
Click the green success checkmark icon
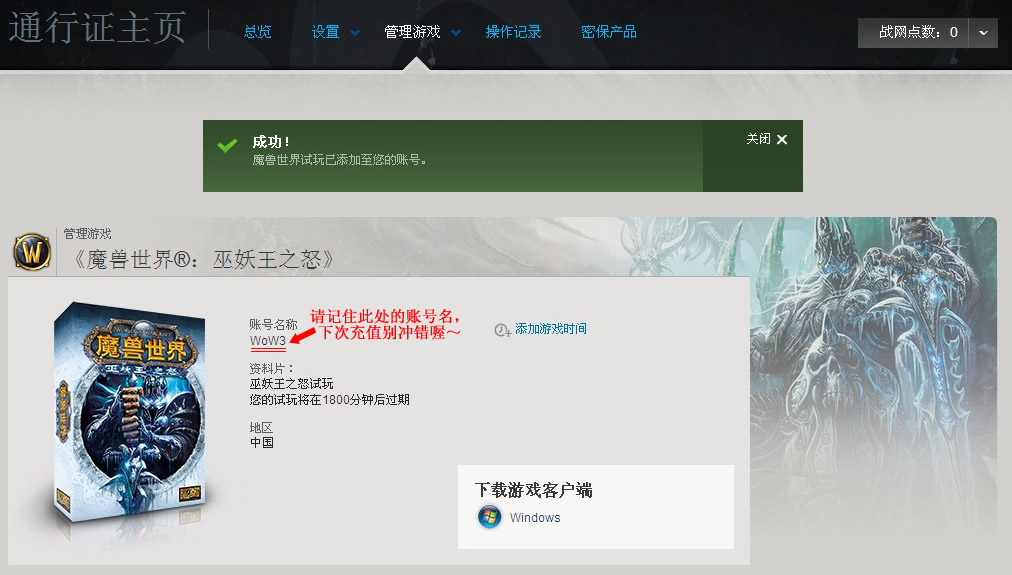click(x=227, y=145)
